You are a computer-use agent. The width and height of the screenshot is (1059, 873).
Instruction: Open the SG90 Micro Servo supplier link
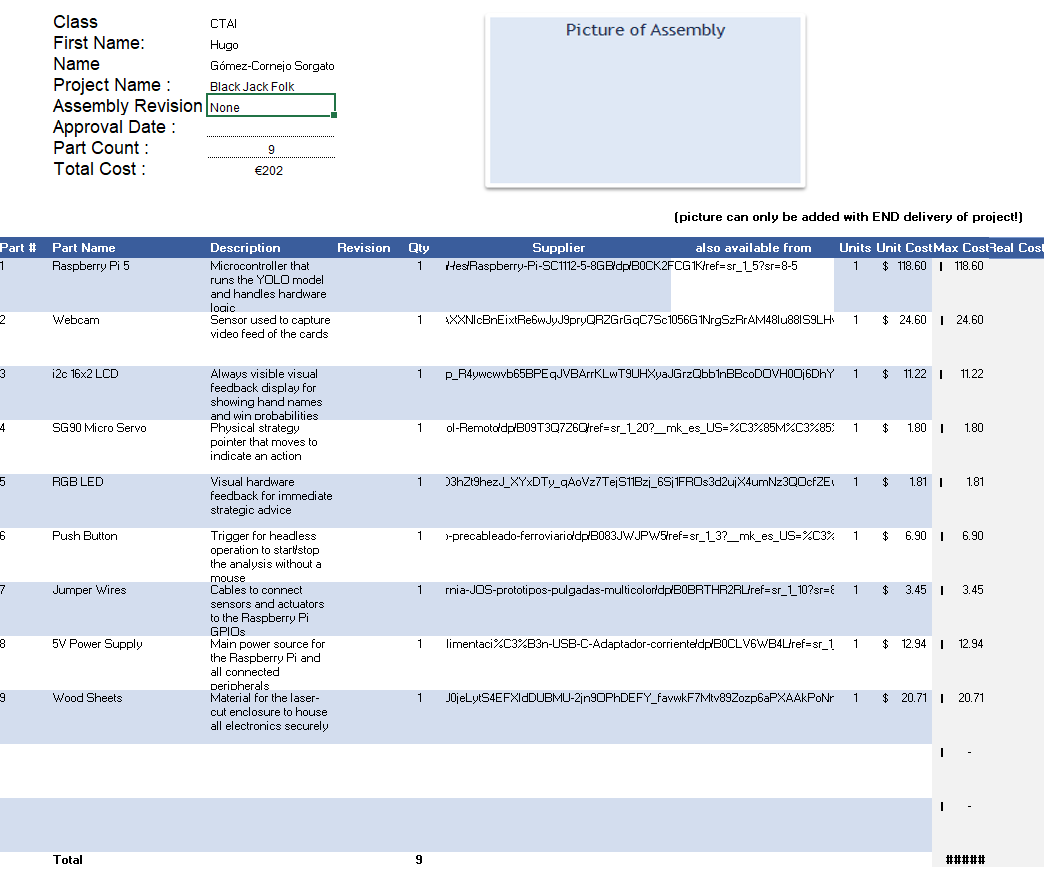click(640, 428)
